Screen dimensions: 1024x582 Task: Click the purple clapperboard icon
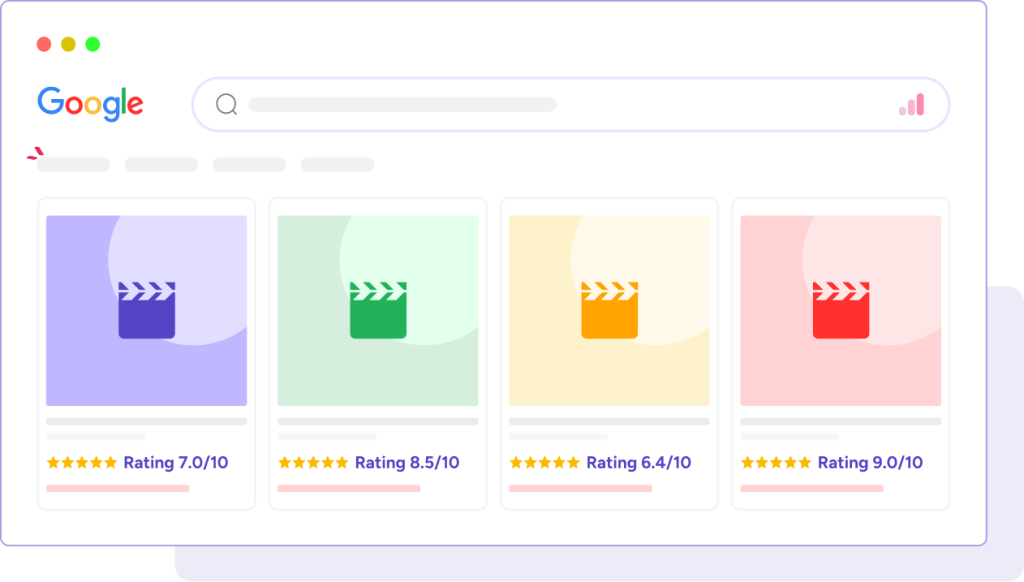pos(147,310)
